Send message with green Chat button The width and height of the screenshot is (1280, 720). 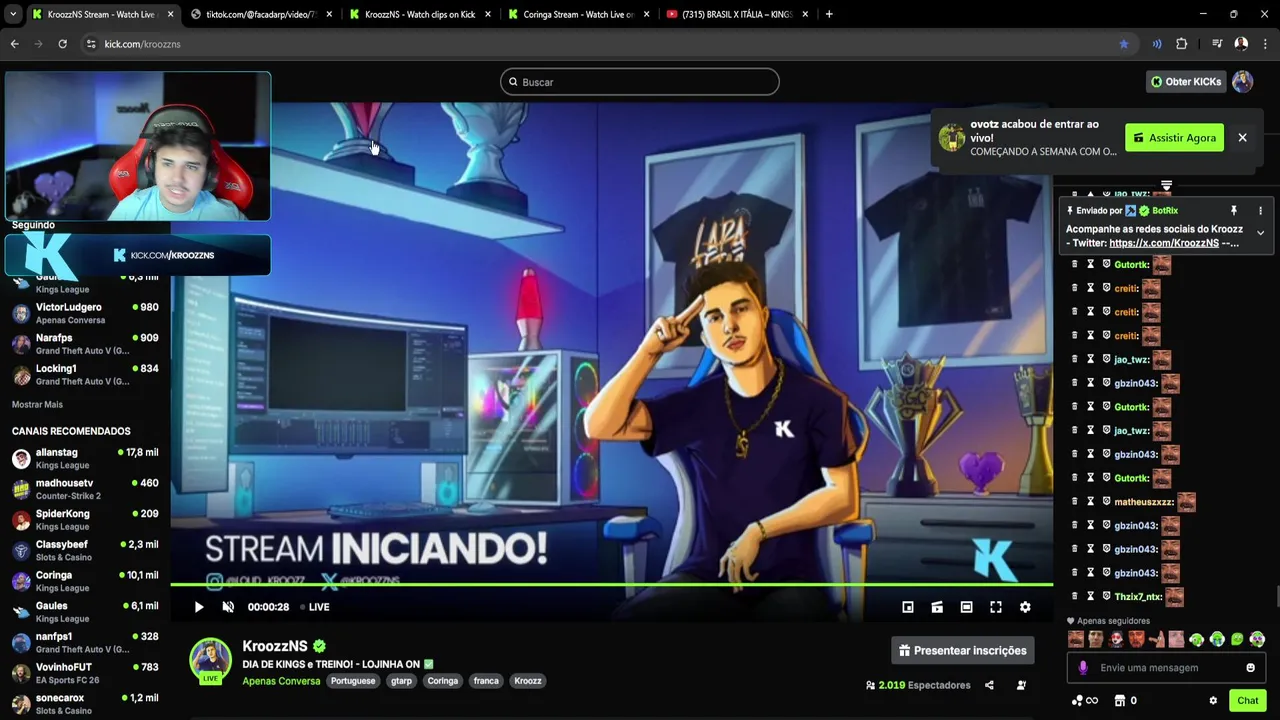click(1247, 701)
